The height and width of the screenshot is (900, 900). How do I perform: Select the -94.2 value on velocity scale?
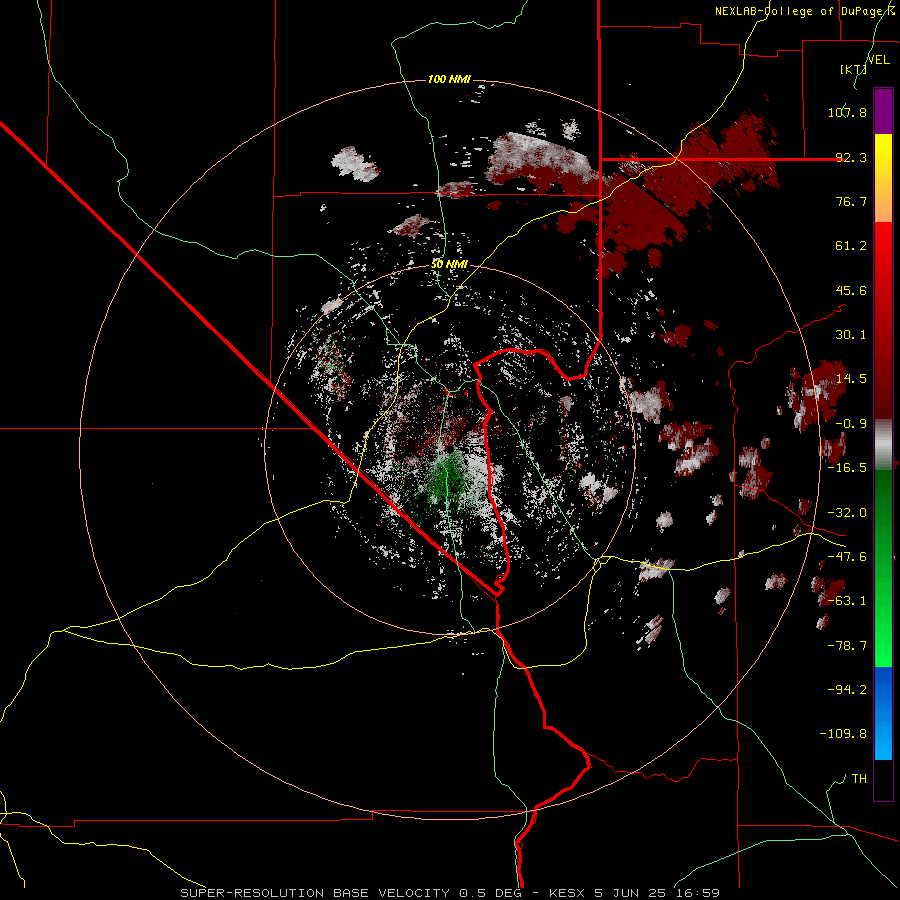[x=847, y=689]
